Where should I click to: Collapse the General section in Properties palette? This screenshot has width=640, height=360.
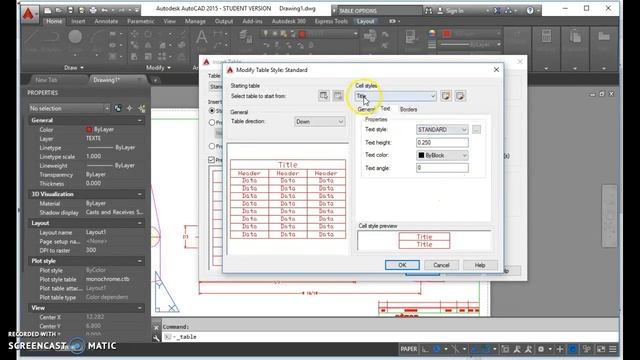(x=140, y=120)
